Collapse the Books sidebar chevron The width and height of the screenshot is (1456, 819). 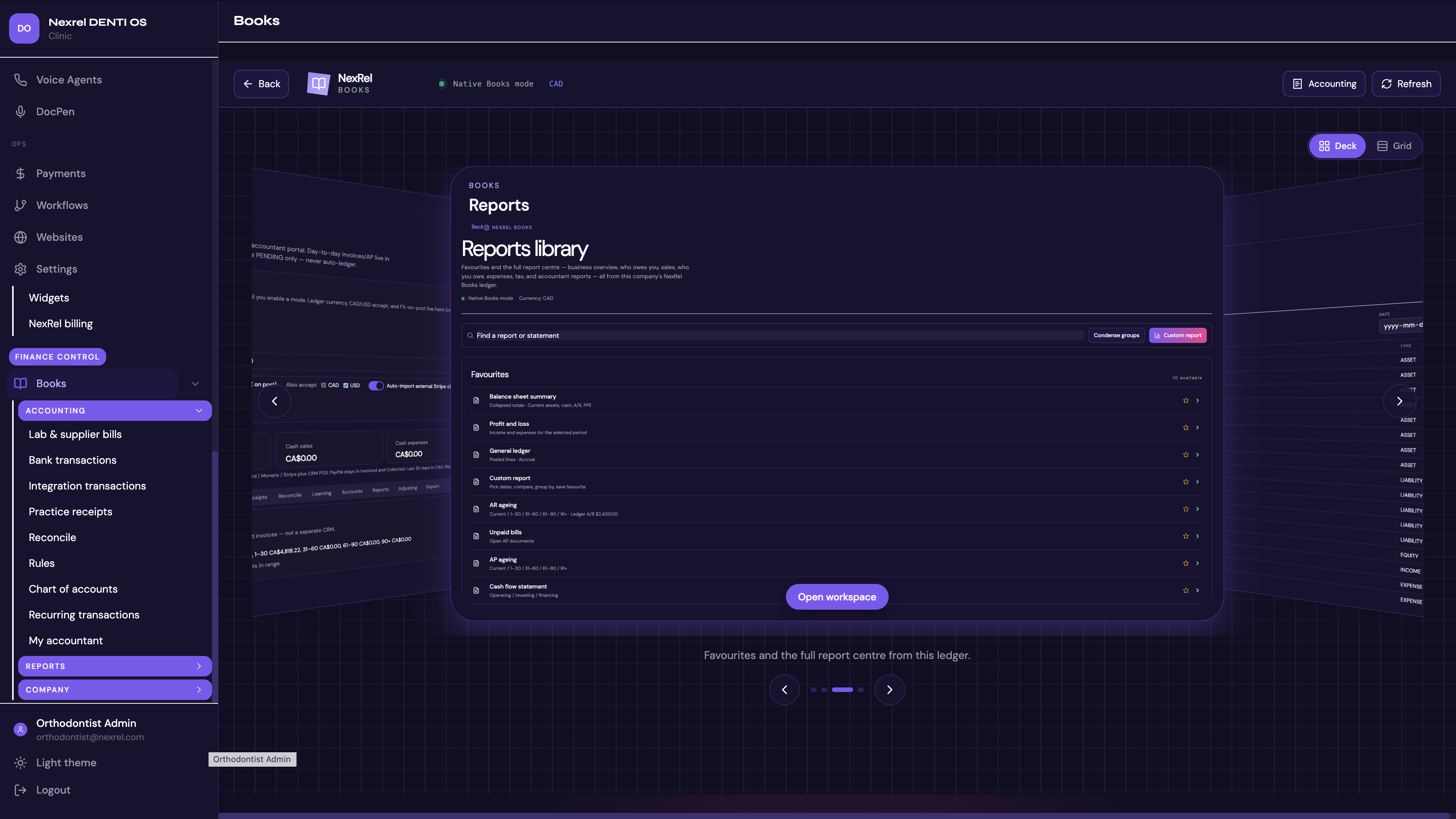point(195,383)
